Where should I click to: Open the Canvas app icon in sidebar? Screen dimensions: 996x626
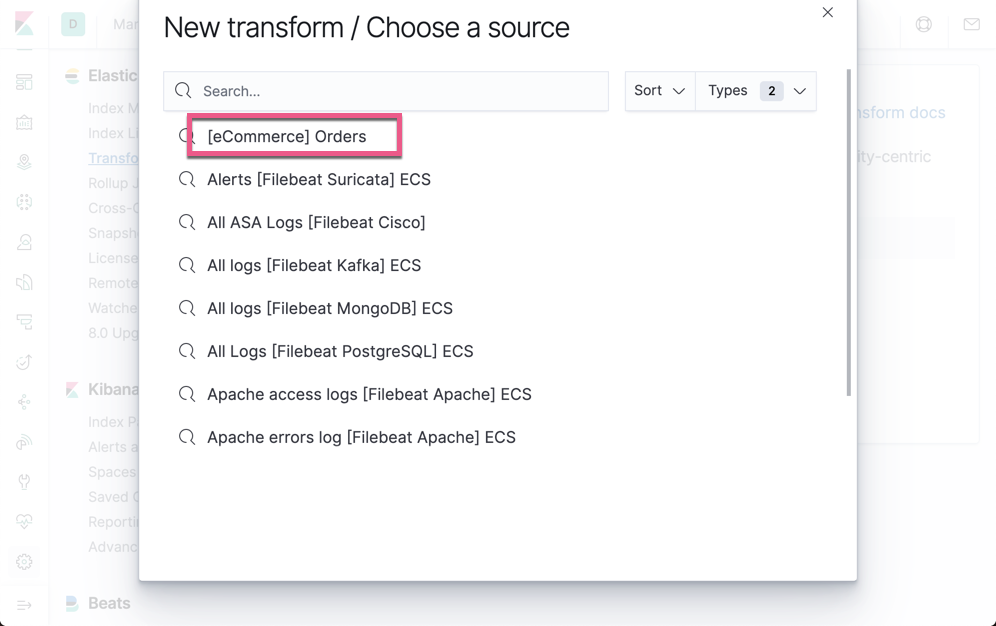click(x=24, y=122)
